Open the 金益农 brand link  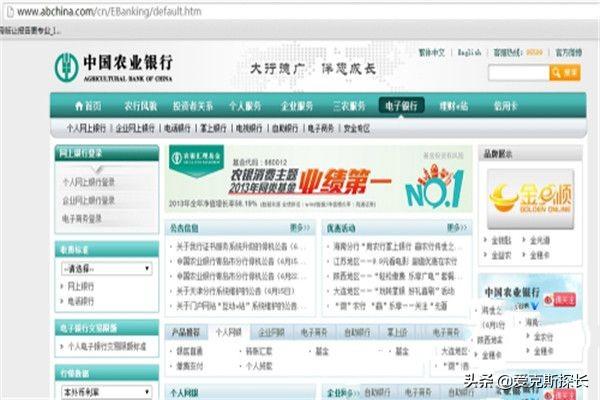[x=501, y=255]
